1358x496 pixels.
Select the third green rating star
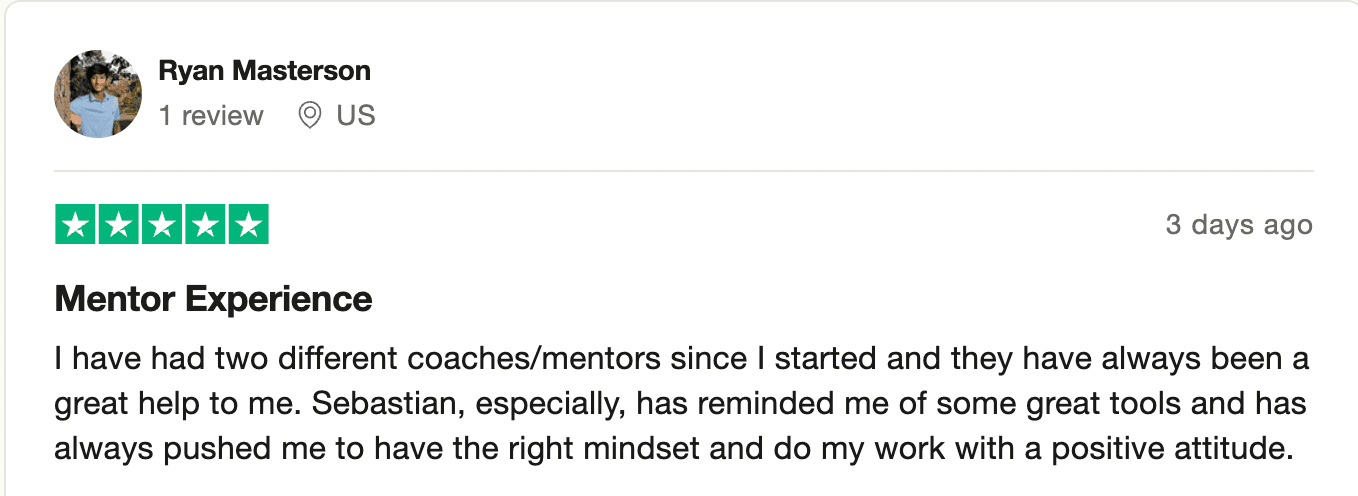(x=162, y=225)
